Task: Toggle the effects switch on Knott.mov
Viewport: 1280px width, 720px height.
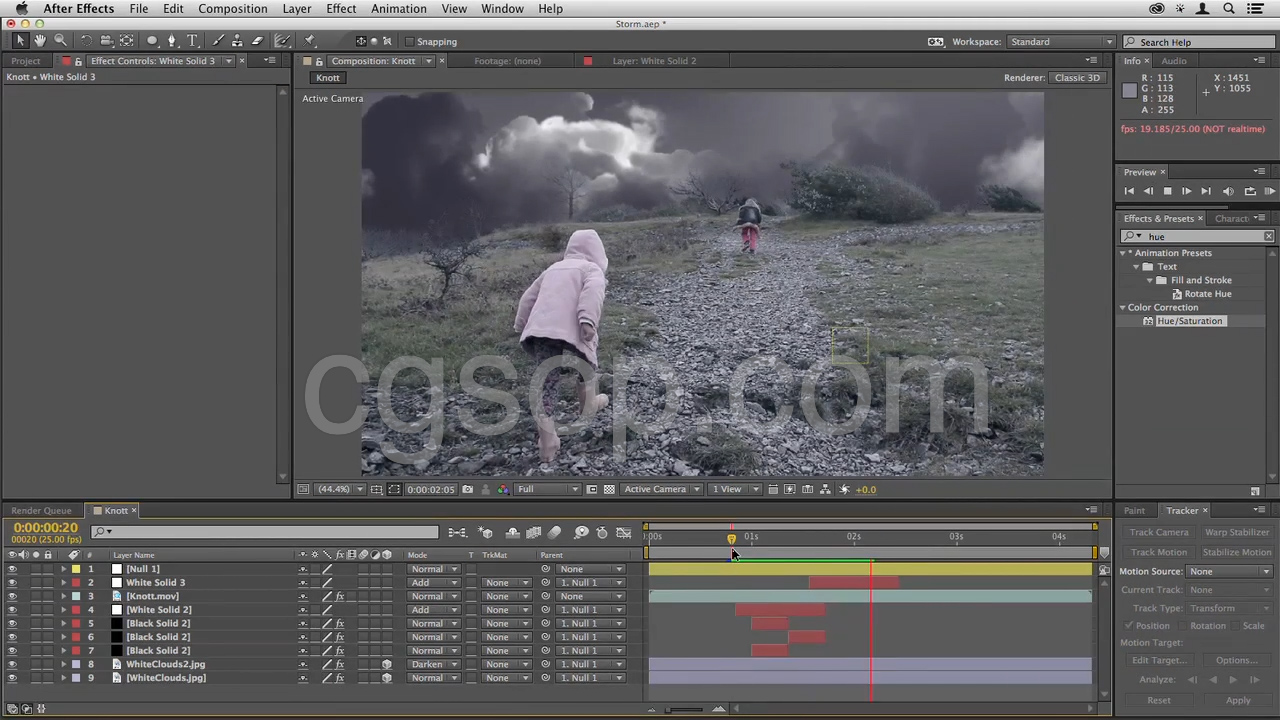Action: click(340, 596)
